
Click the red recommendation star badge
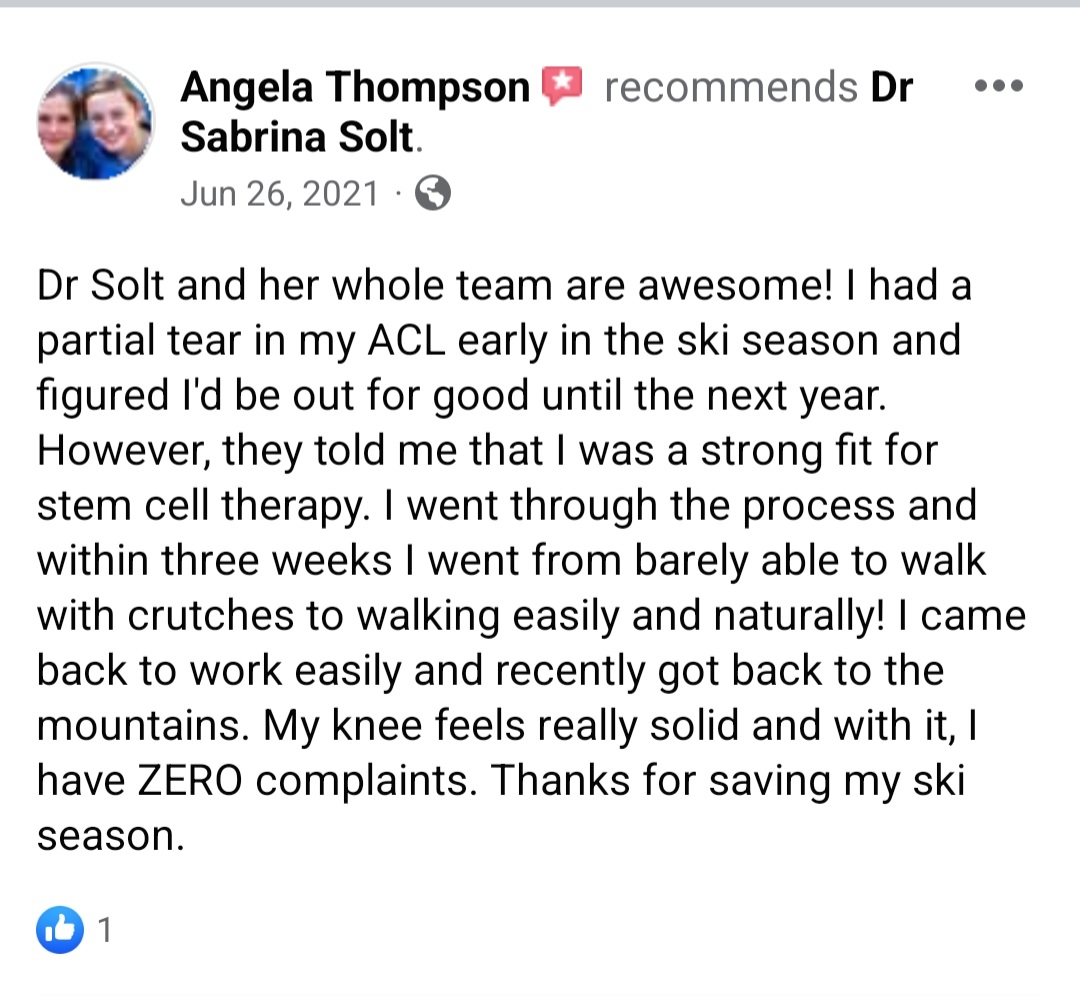point(562,85)
